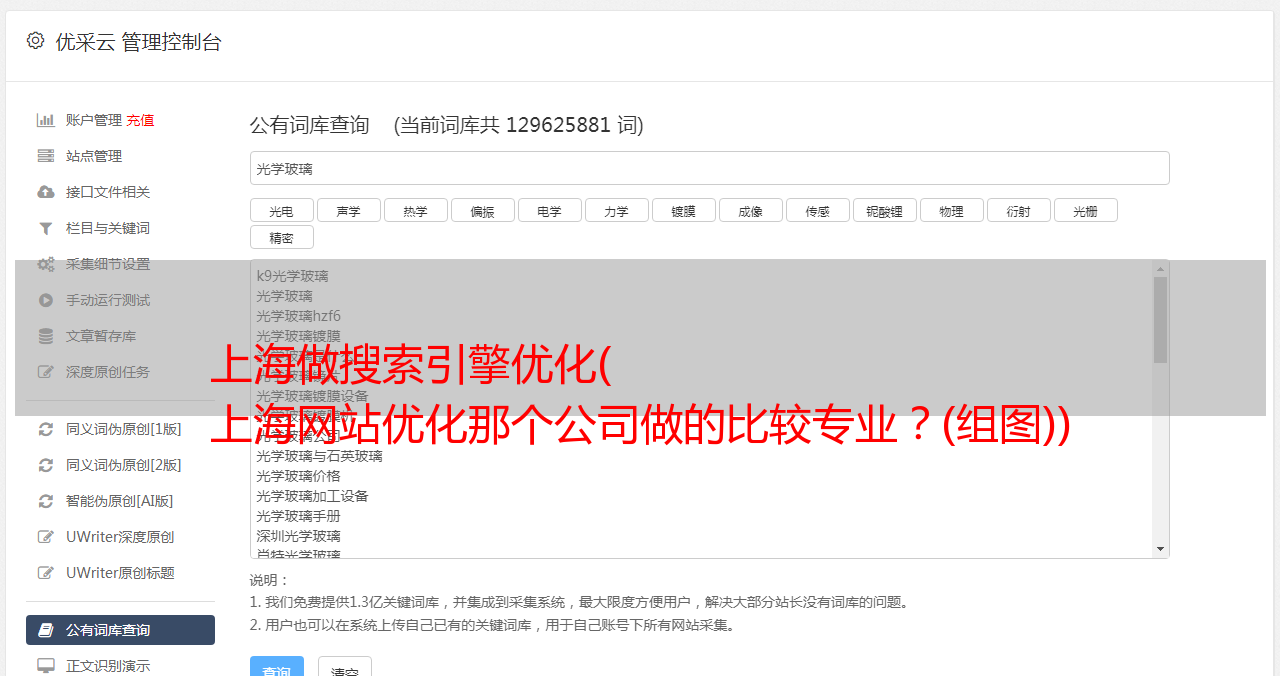Click the gear icon beside 优采云 管理控制台
Screen dimensions: 1280x676
pyautogui.click(x=36, y=41)
